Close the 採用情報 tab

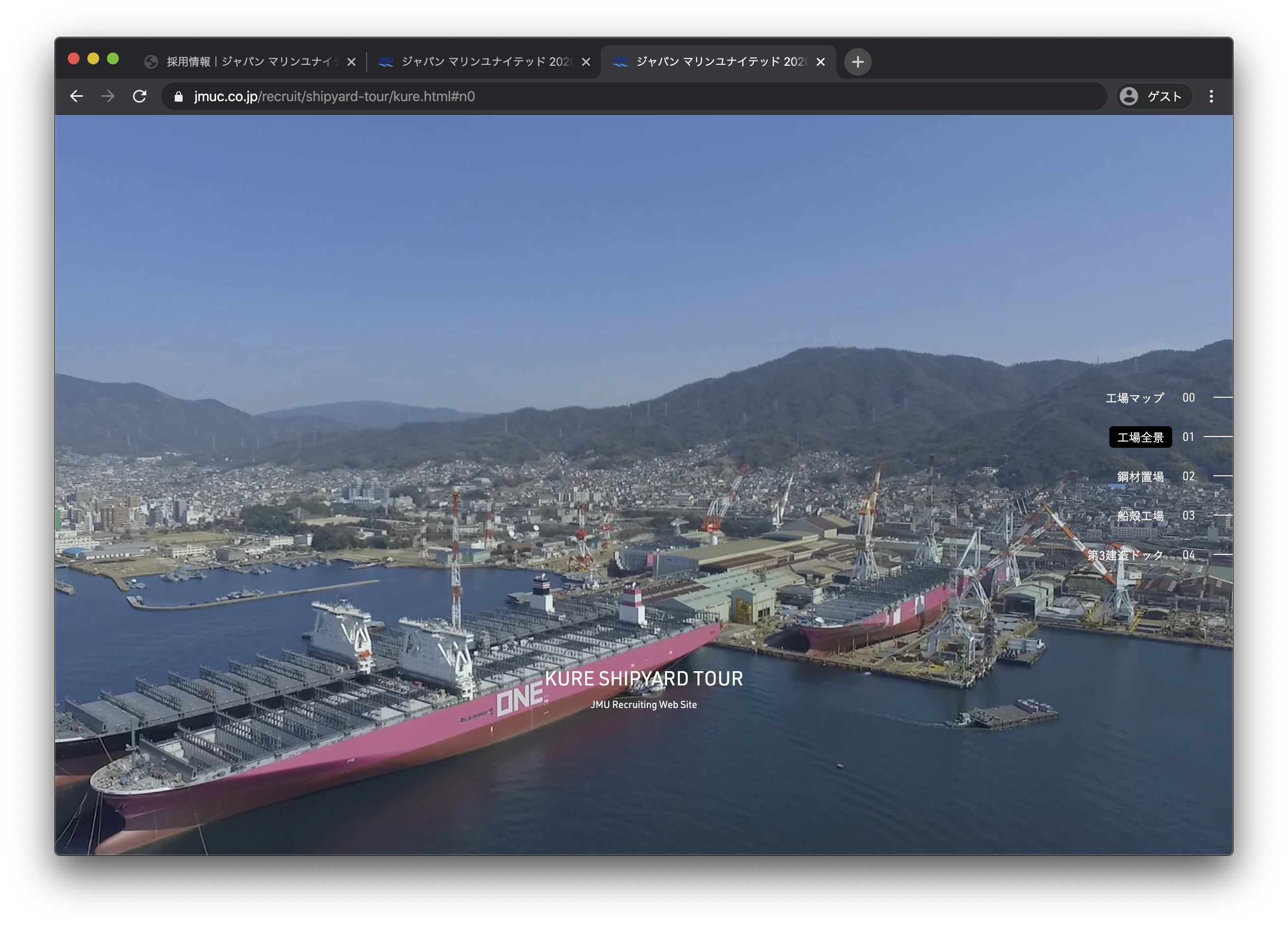pyautogui.click(x=351, y=62)
